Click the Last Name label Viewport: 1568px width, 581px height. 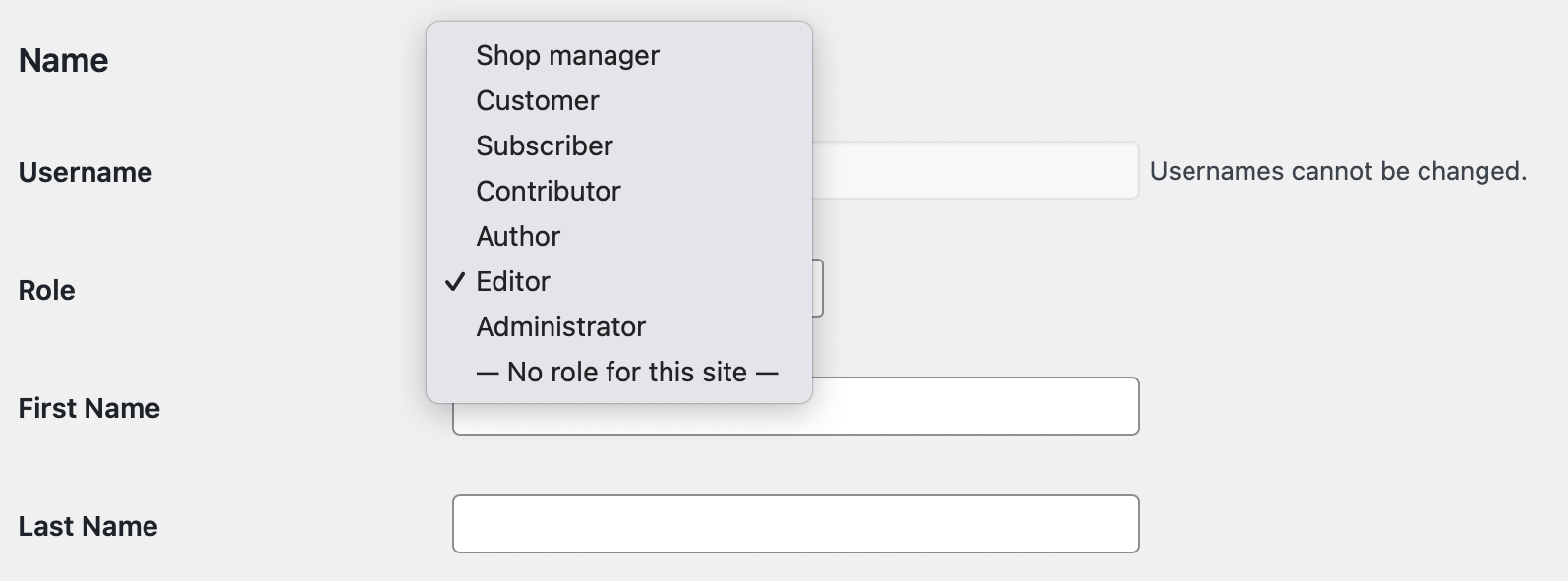(87, 526)
